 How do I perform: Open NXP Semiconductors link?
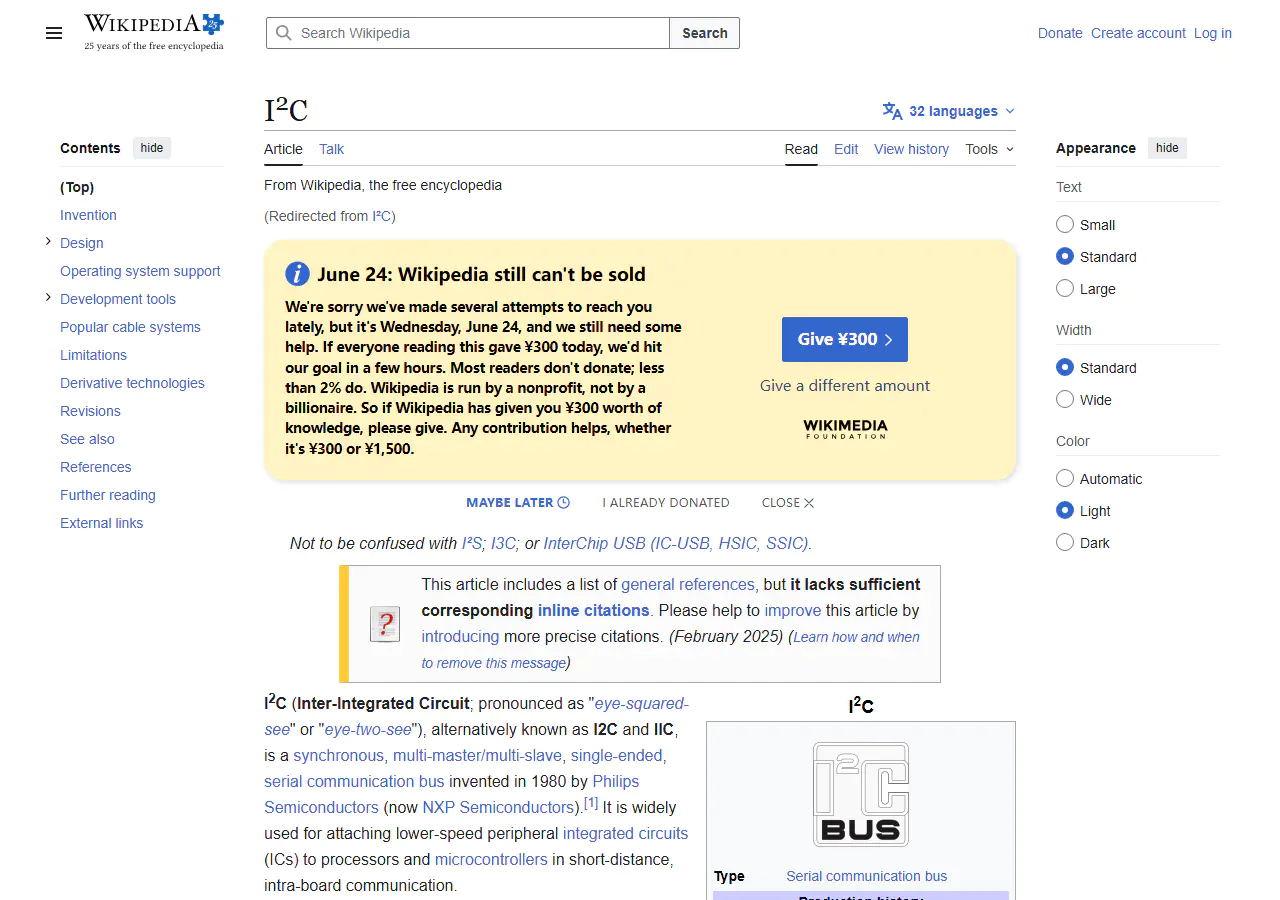coord(496,807)
